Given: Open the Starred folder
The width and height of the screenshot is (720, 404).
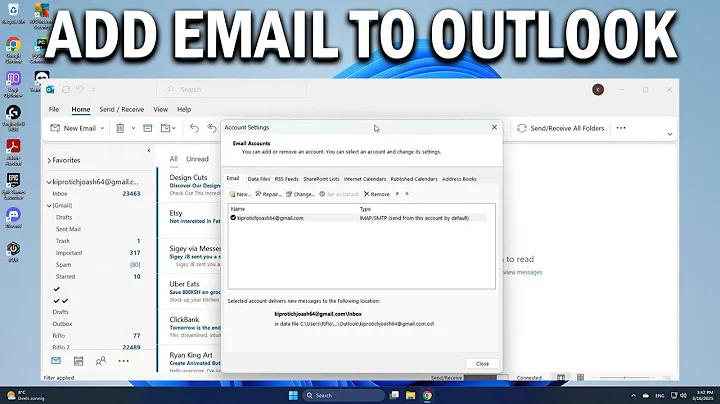Looking at the screenshot, I should tap(96, 277).
